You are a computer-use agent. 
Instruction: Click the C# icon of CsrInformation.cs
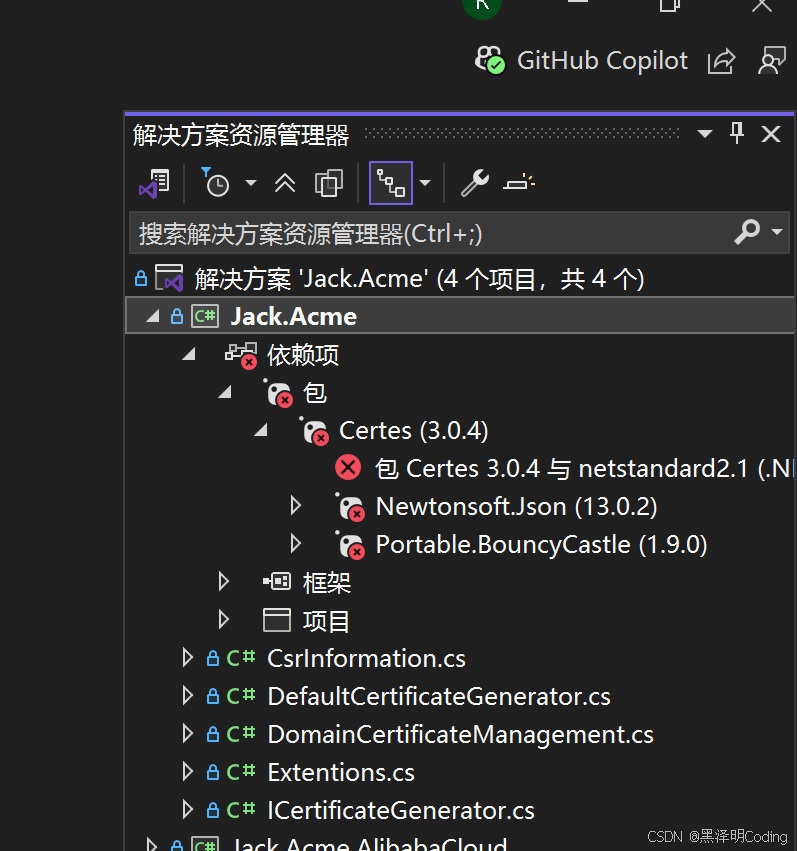240,658
